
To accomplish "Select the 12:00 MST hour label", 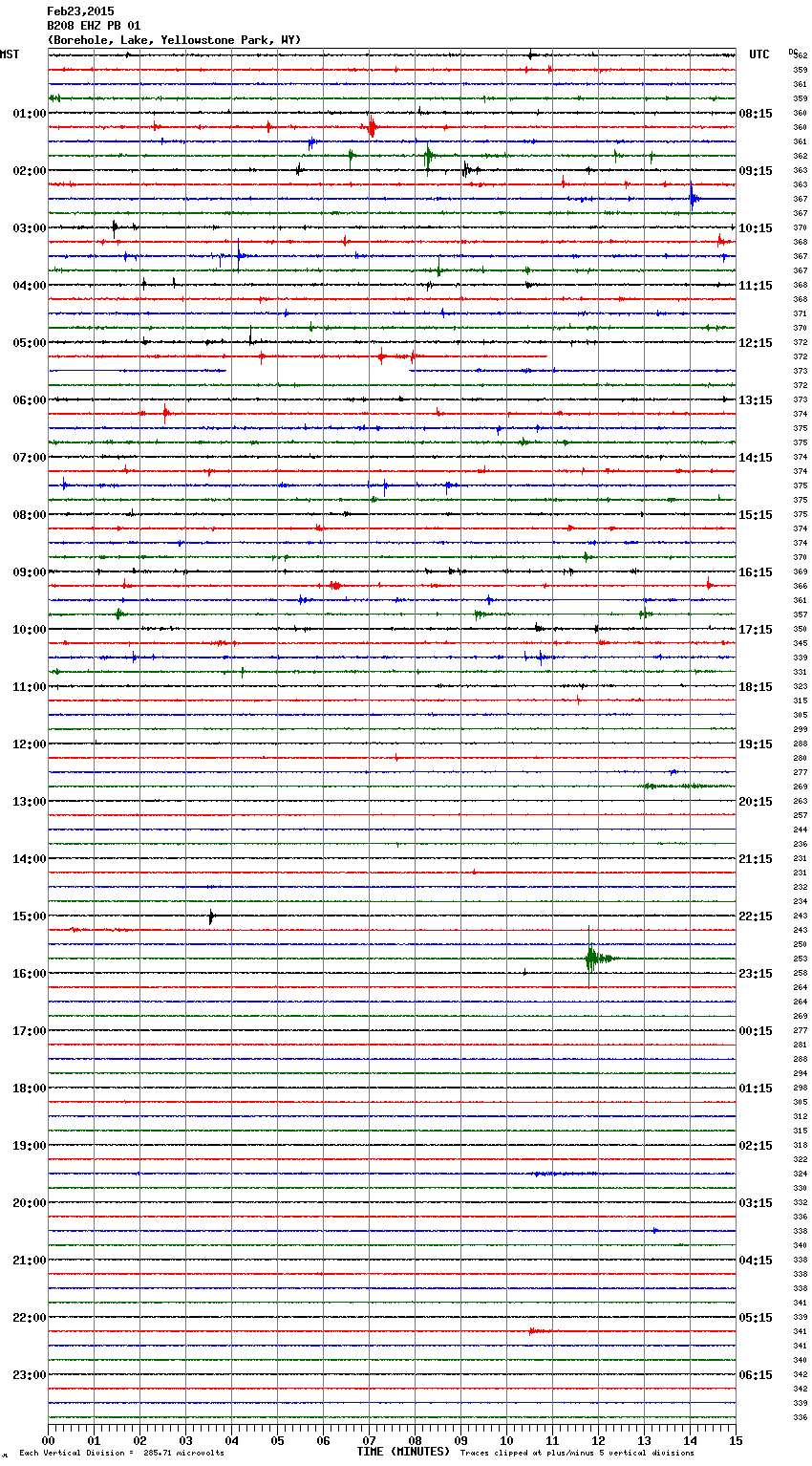I will [30, 744].
